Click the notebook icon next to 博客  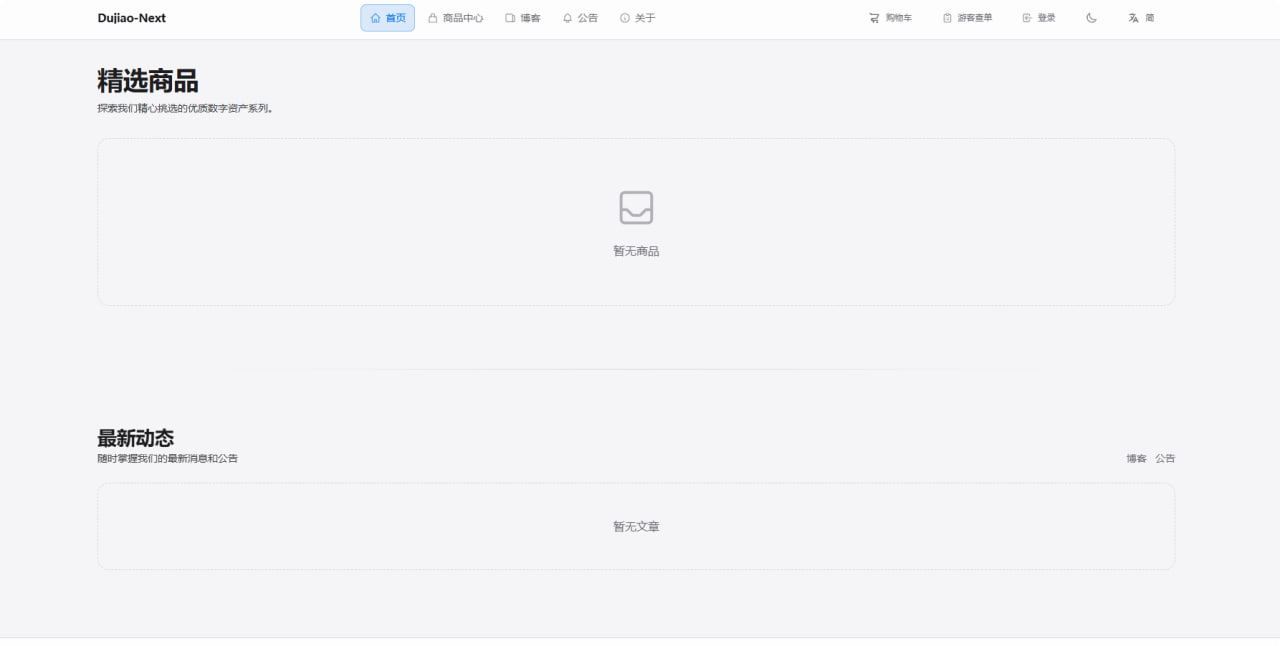(x=508, y=17)
